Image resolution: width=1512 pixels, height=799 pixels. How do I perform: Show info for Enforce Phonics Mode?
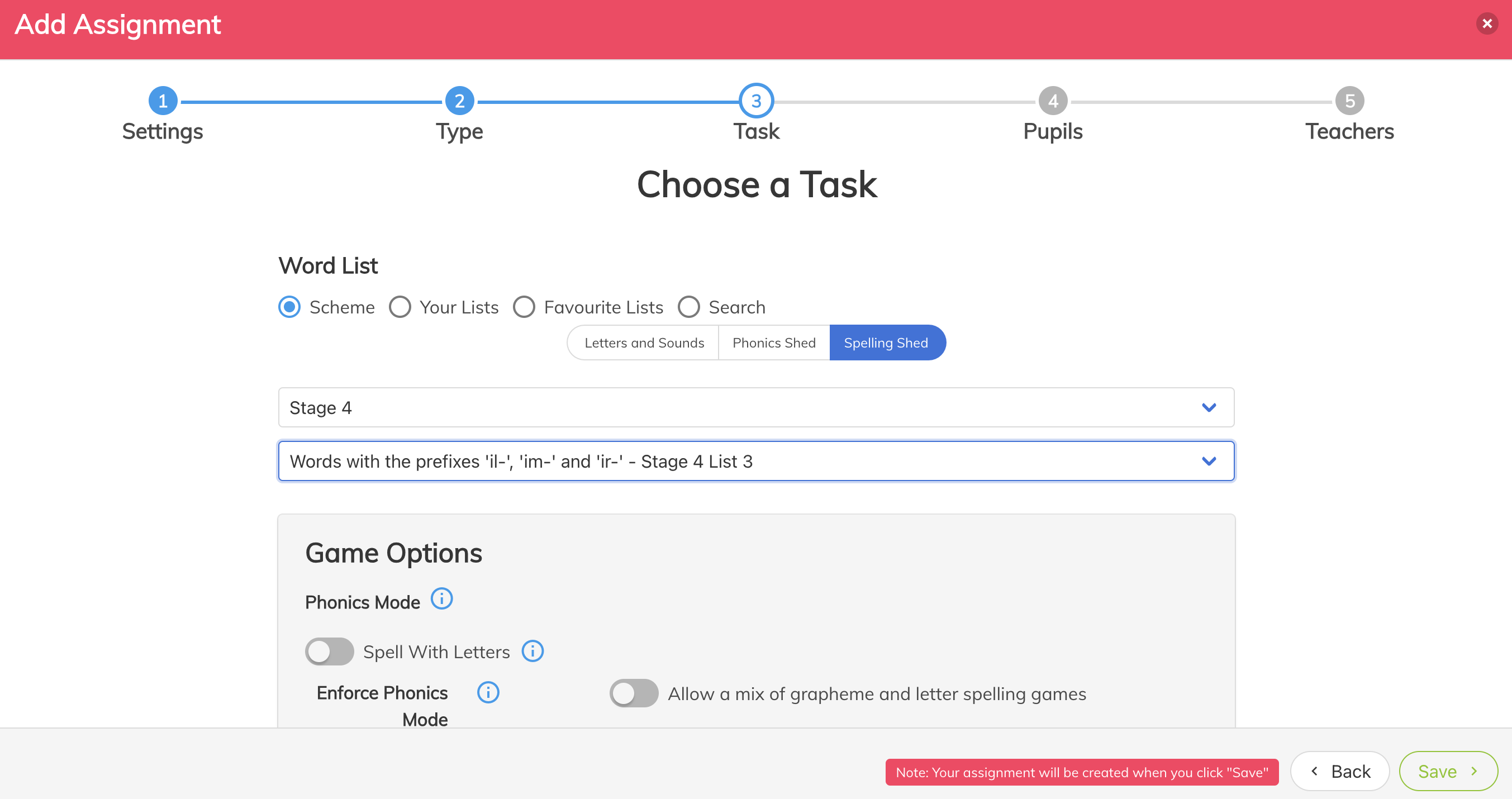(488, 692)
